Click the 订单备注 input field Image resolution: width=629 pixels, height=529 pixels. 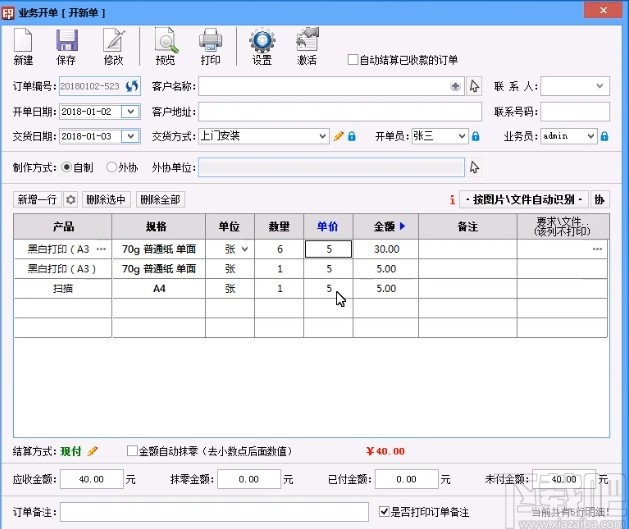tap(214, 512)
